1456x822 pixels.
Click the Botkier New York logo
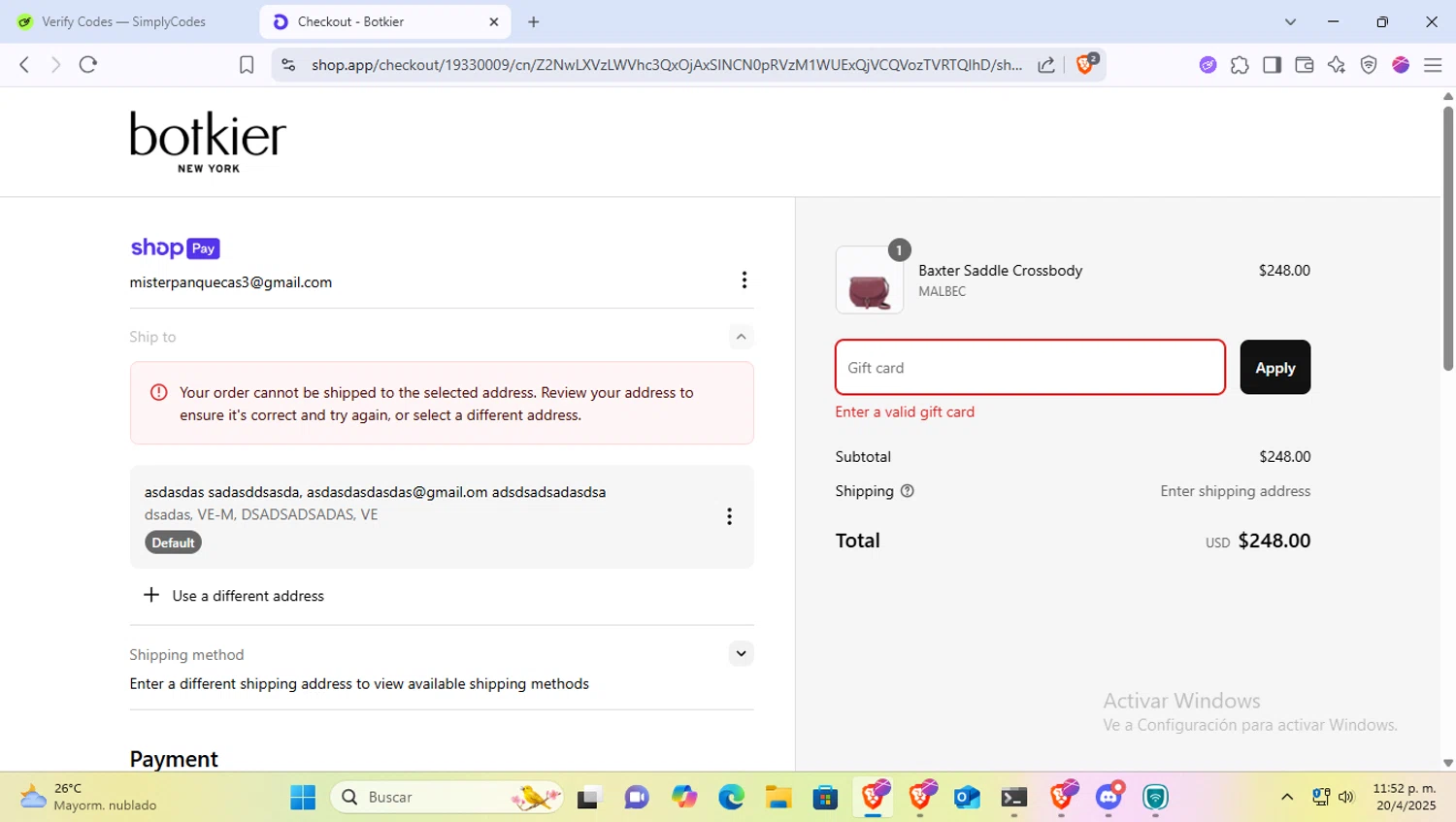[x=209, y=142]
